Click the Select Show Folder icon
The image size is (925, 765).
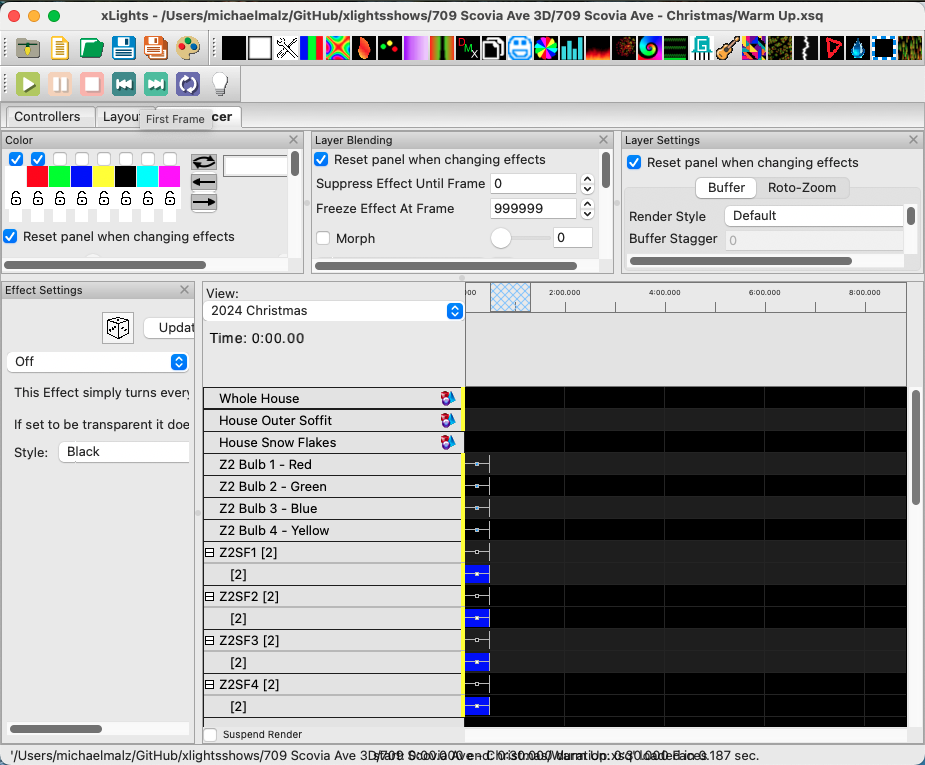(27, 48)
